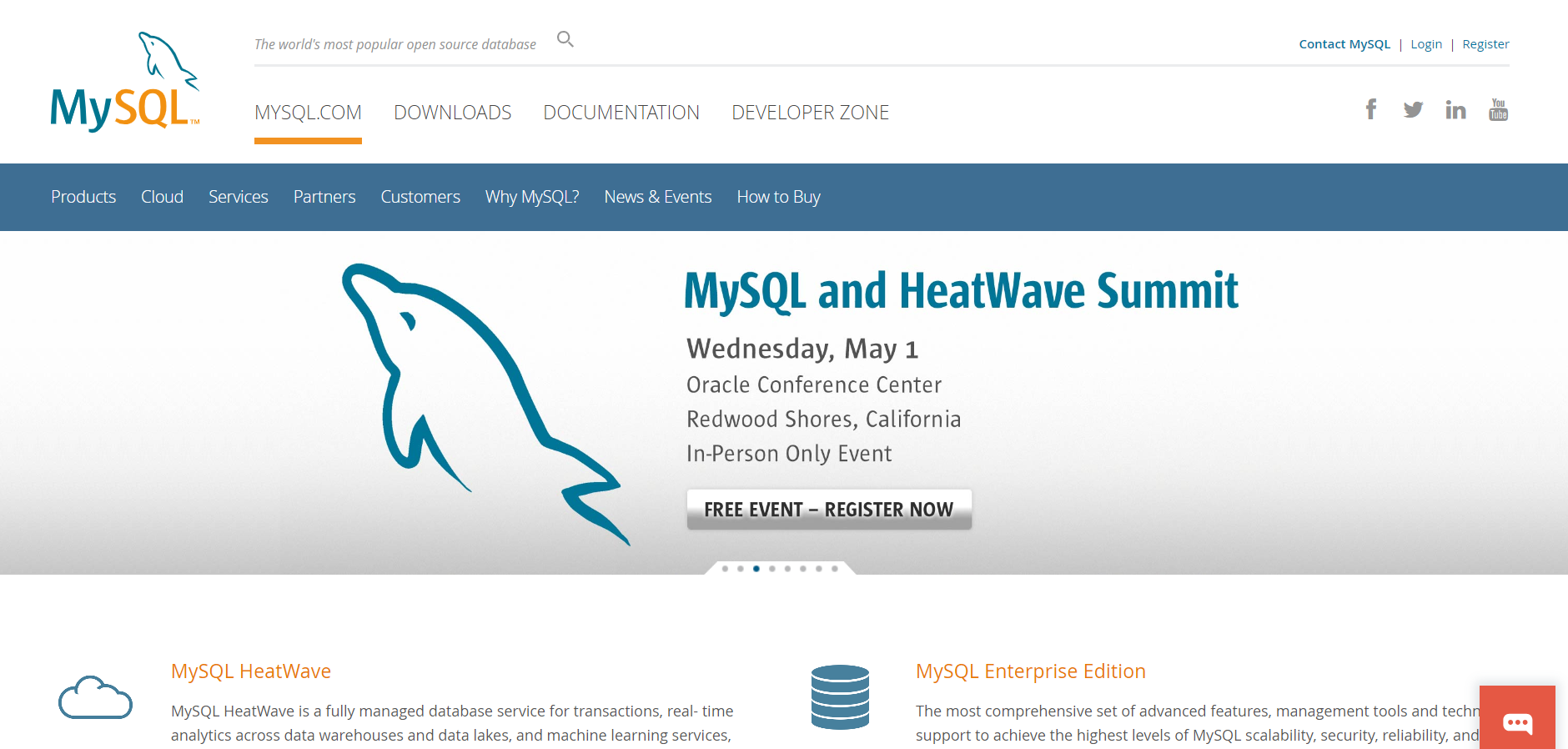This screenshot has height=749, width=1568.
Task: Open the search magnifier icon
Action: [x=565, y=39]
